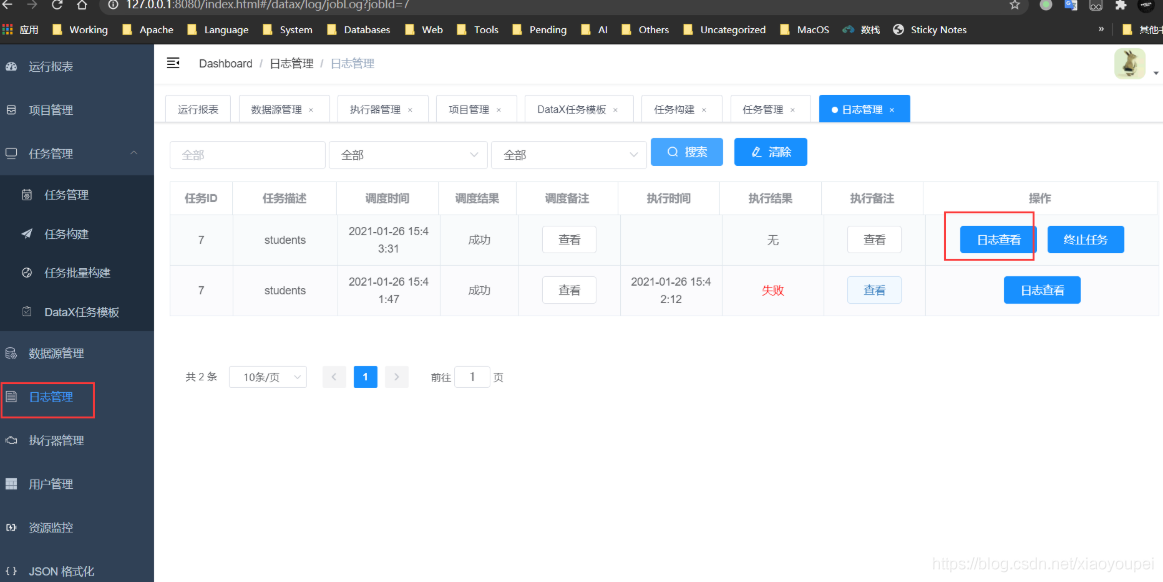Image resolution: width=1163 pixels, height=582 pixels.
Task: Click the 数据源管理 database icon in sidebar
Action: (11, 354)
